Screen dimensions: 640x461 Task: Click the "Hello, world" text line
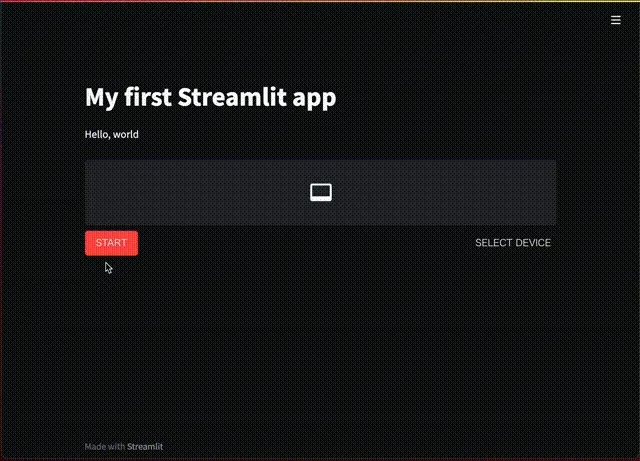pos(111,134)
